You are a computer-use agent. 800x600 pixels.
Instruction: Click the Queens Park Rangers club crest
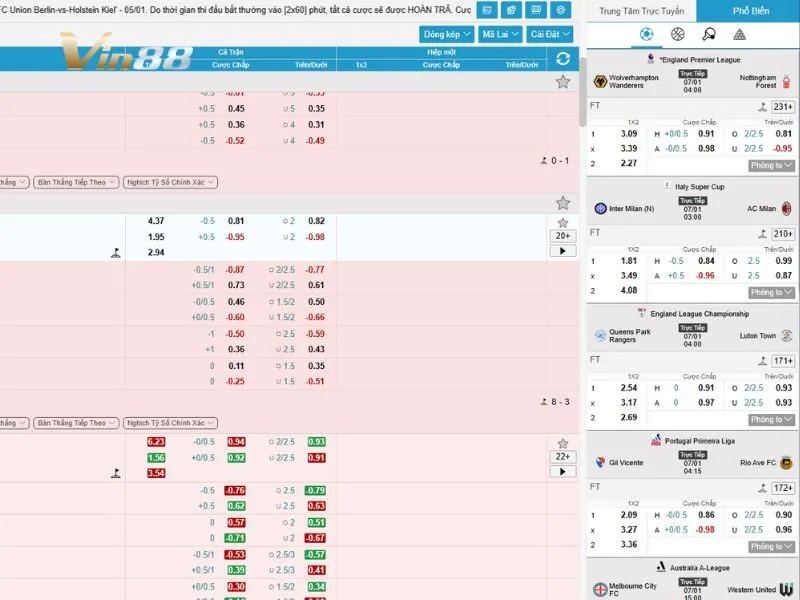click(601, 336)
